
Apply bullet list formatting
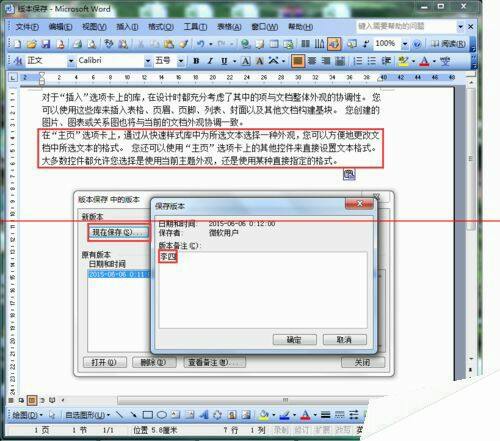click(372, 61)
